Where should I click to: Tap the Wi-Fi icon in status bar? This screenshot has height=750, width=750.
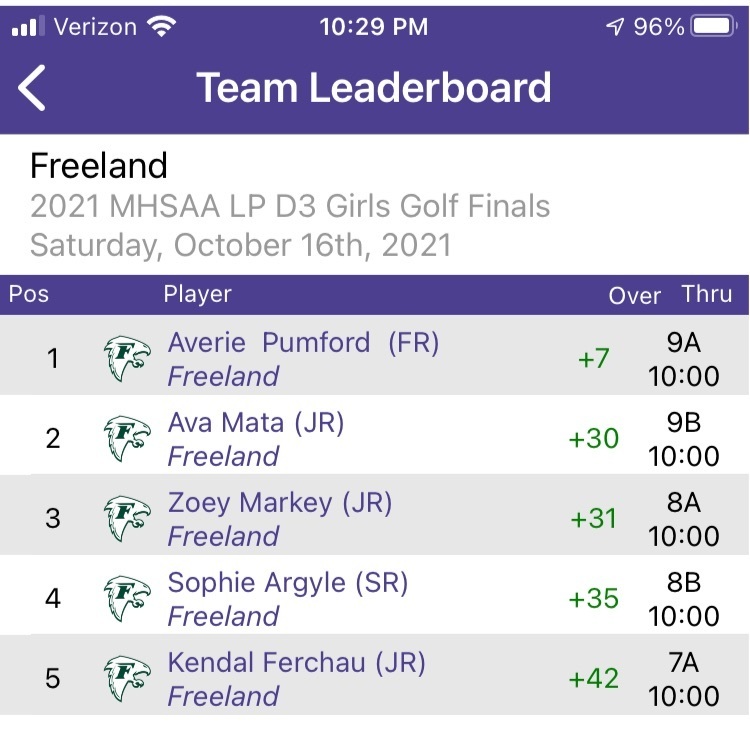coord(162,26)
